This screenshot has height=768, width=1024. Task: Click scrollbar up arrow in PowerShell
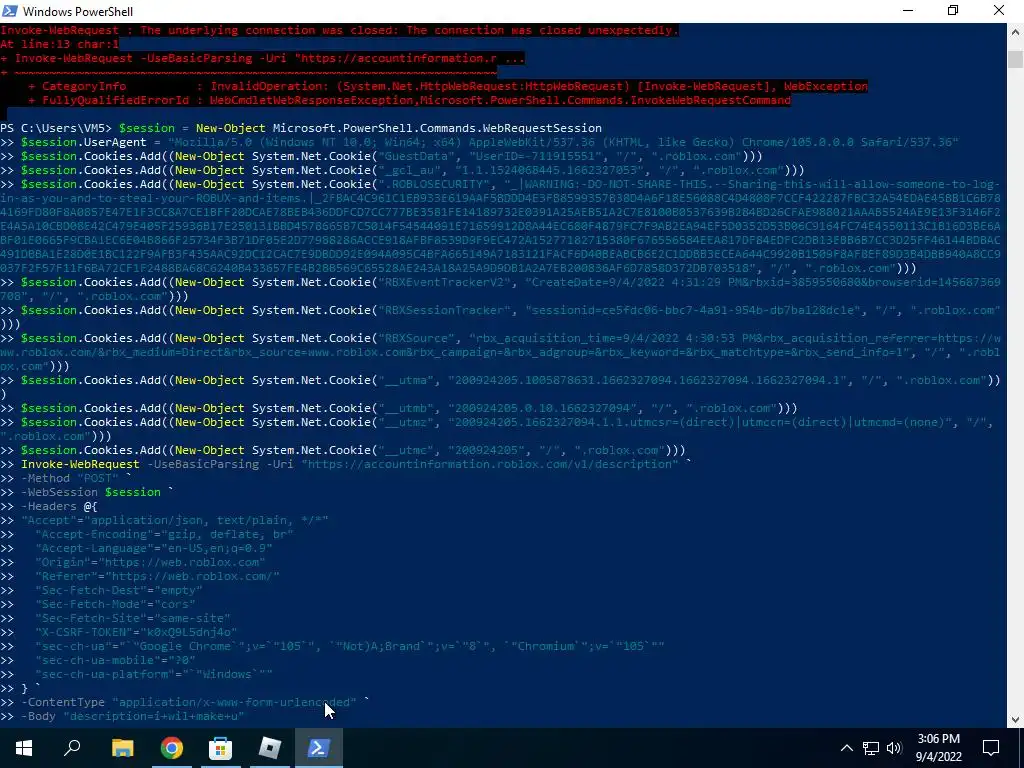[x=1016, y=31]
